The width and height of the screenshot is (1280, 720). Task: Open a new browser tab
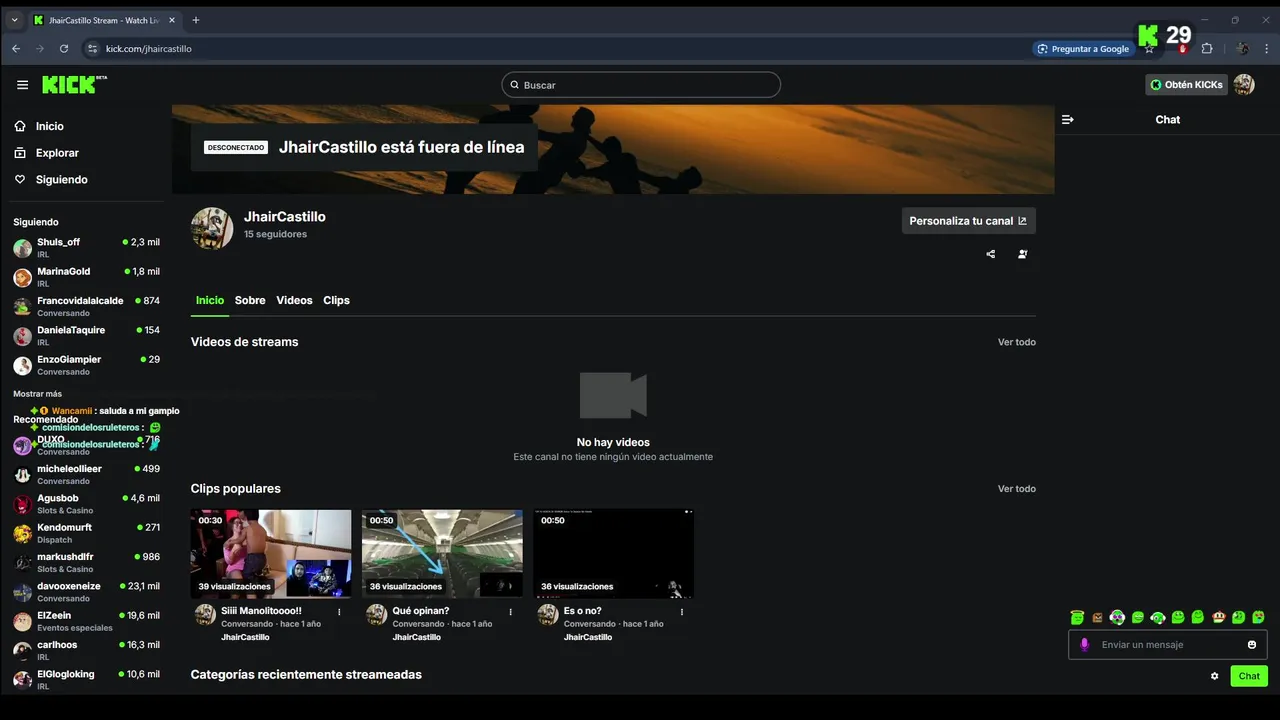[196, 20]
